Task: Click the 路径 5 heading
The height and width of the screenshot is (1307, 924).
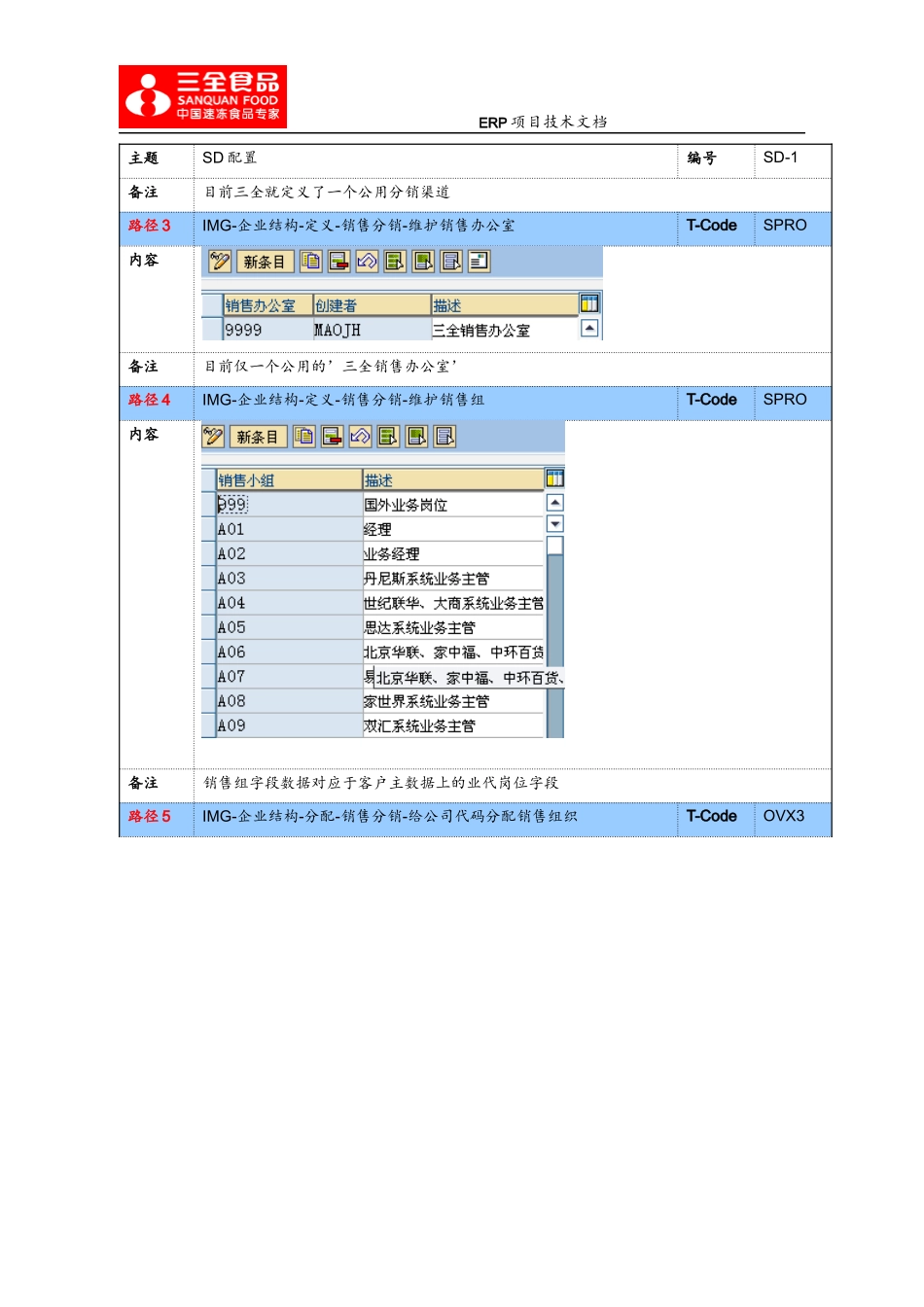Action: point(149,816)
